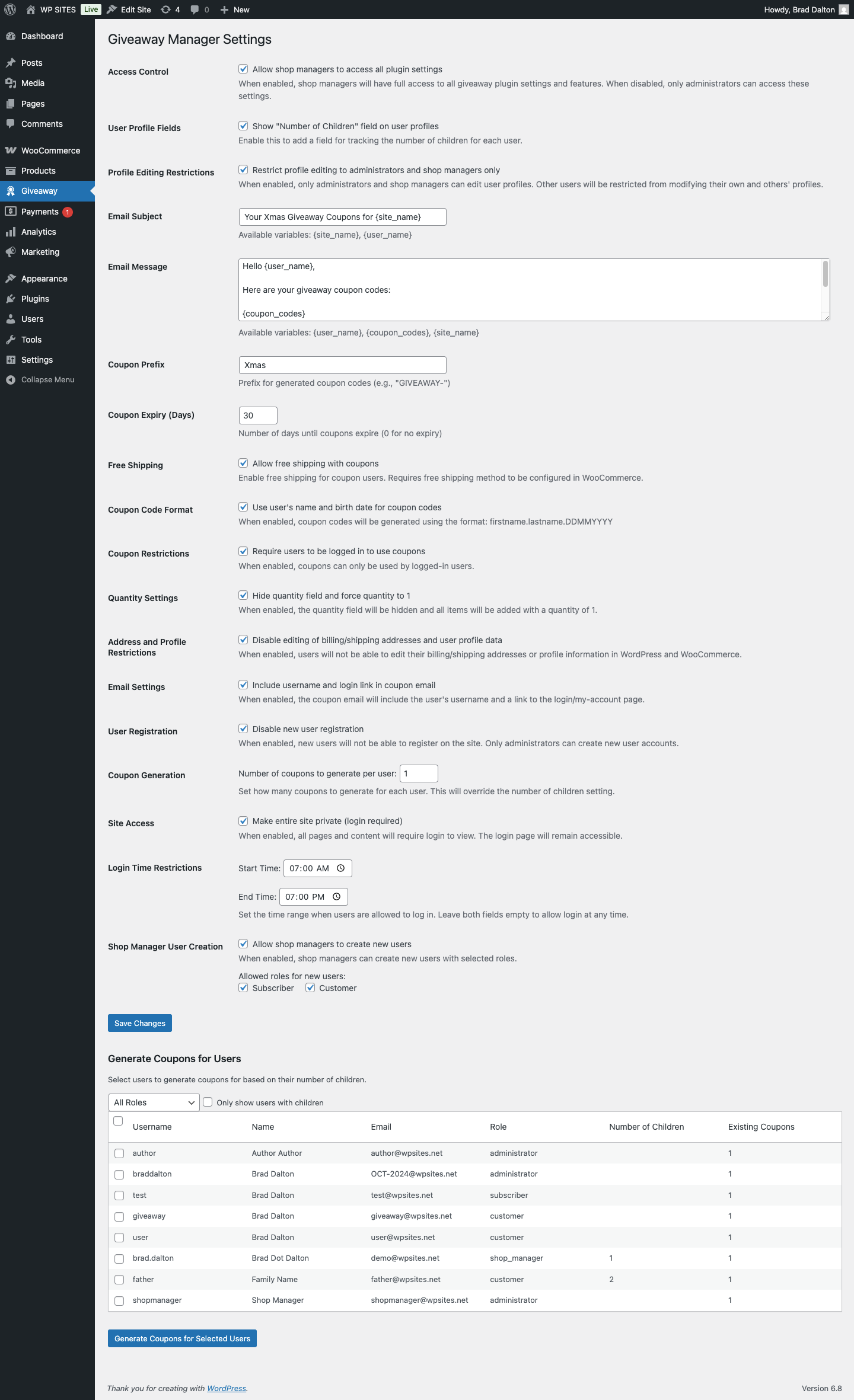This screenshot has width=854, height=1400.
Task: Click the comments bubble icon in admin bar
Action: (195, 9)
